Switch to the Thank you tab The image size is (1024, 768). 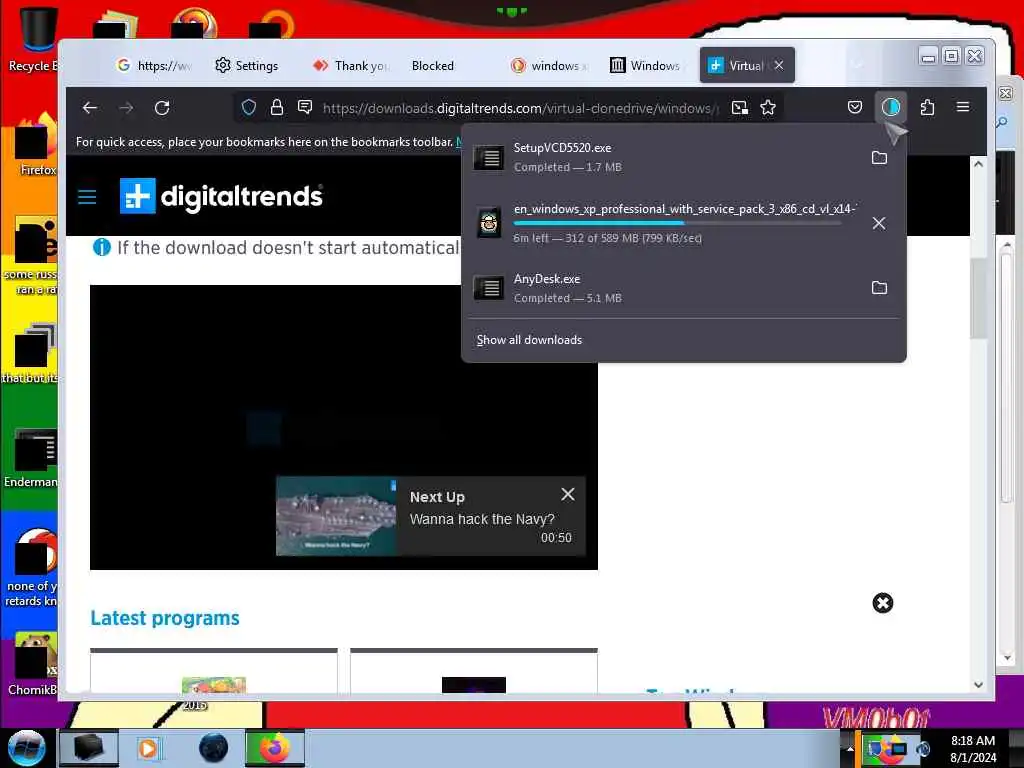tap(351, 65)
